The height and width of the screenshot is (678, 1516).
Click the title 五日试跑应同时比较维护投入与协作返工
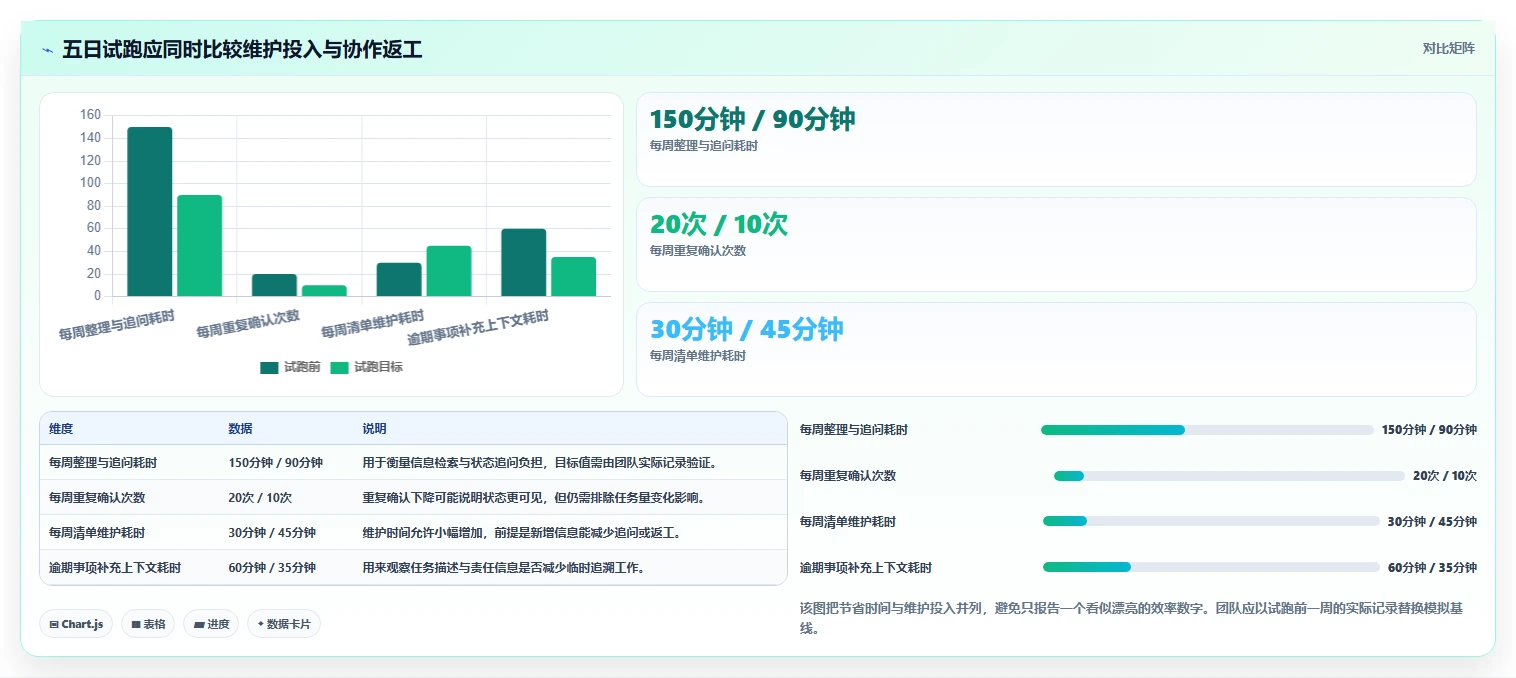pos(242,49)
